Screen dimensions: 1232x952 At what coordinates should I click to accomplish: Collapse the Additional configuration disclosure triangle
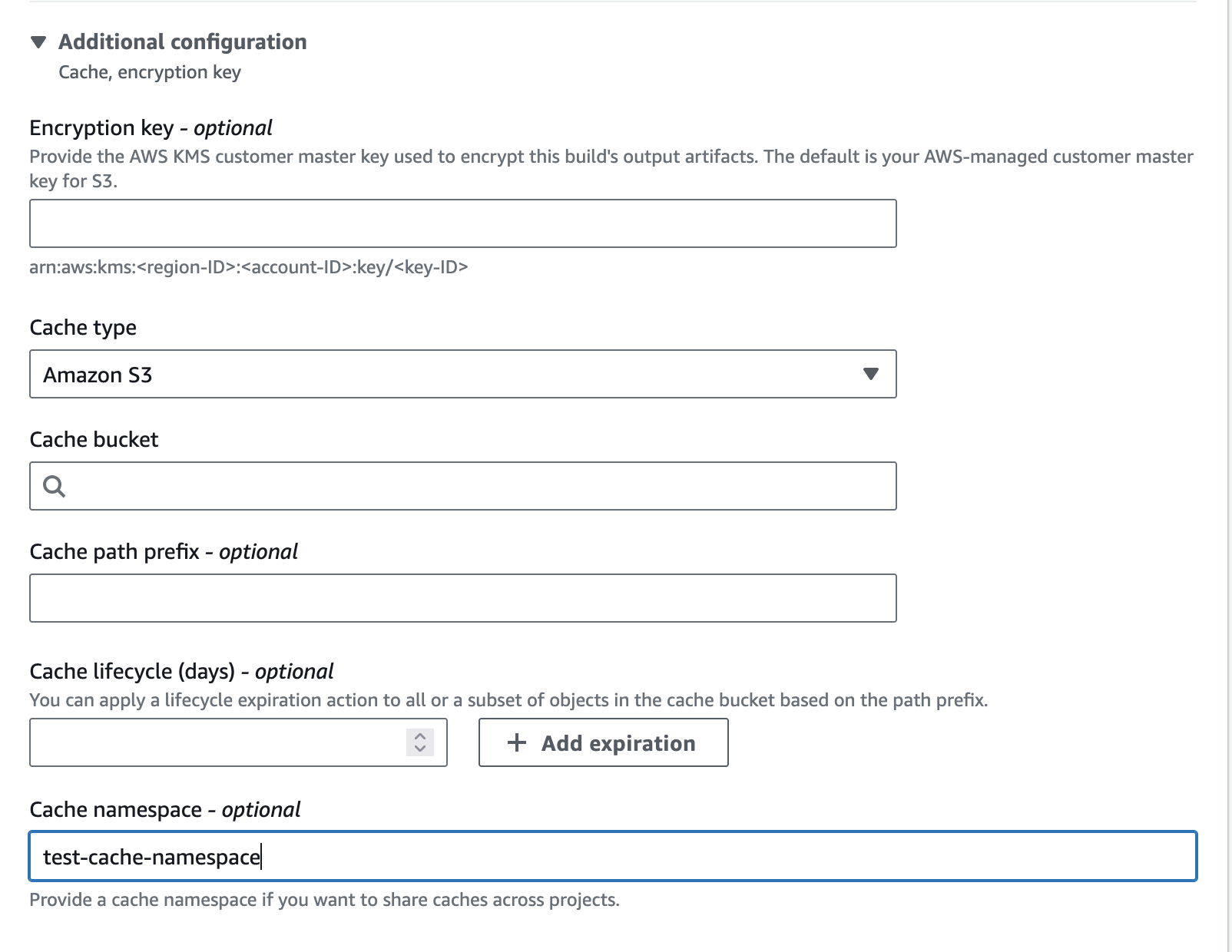[x=38, y=42]
